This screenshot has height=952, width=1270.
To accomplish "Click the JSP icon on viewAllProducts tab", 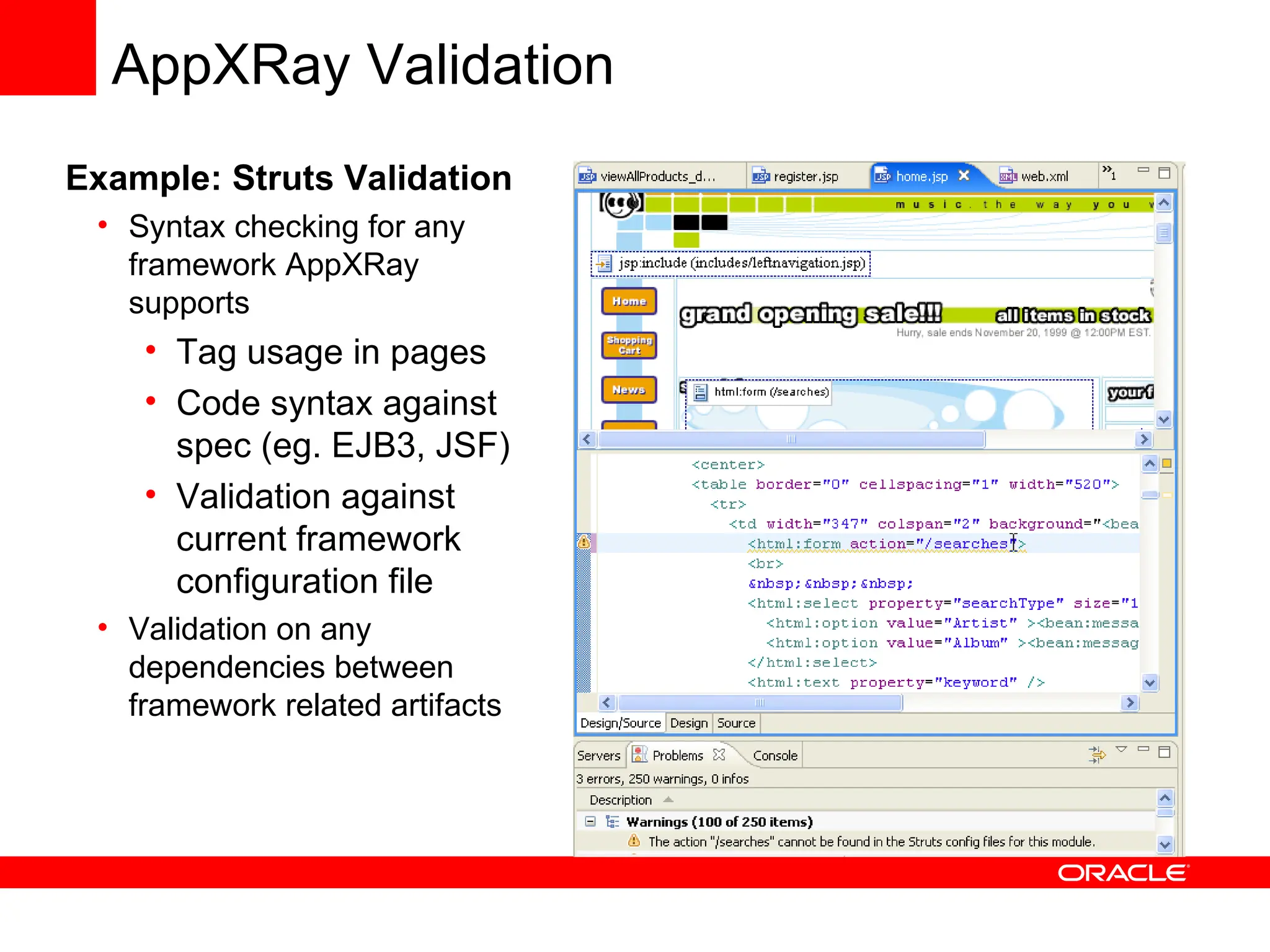I will (587, 176).
